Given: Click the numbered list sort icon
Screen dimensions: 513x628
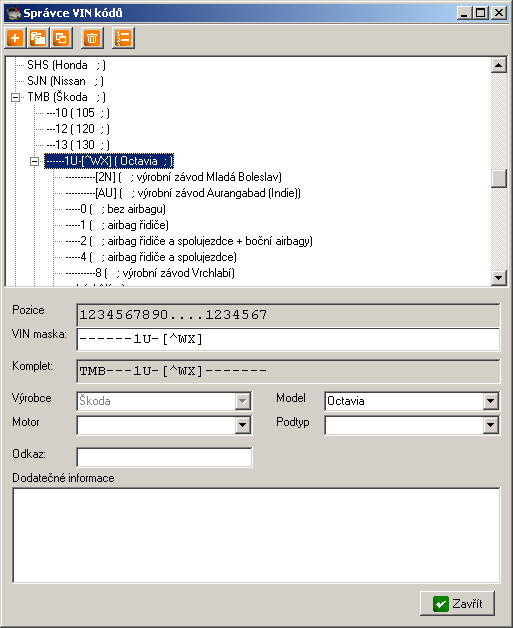Looking at the screenshot, I should (x=123, y=38).
